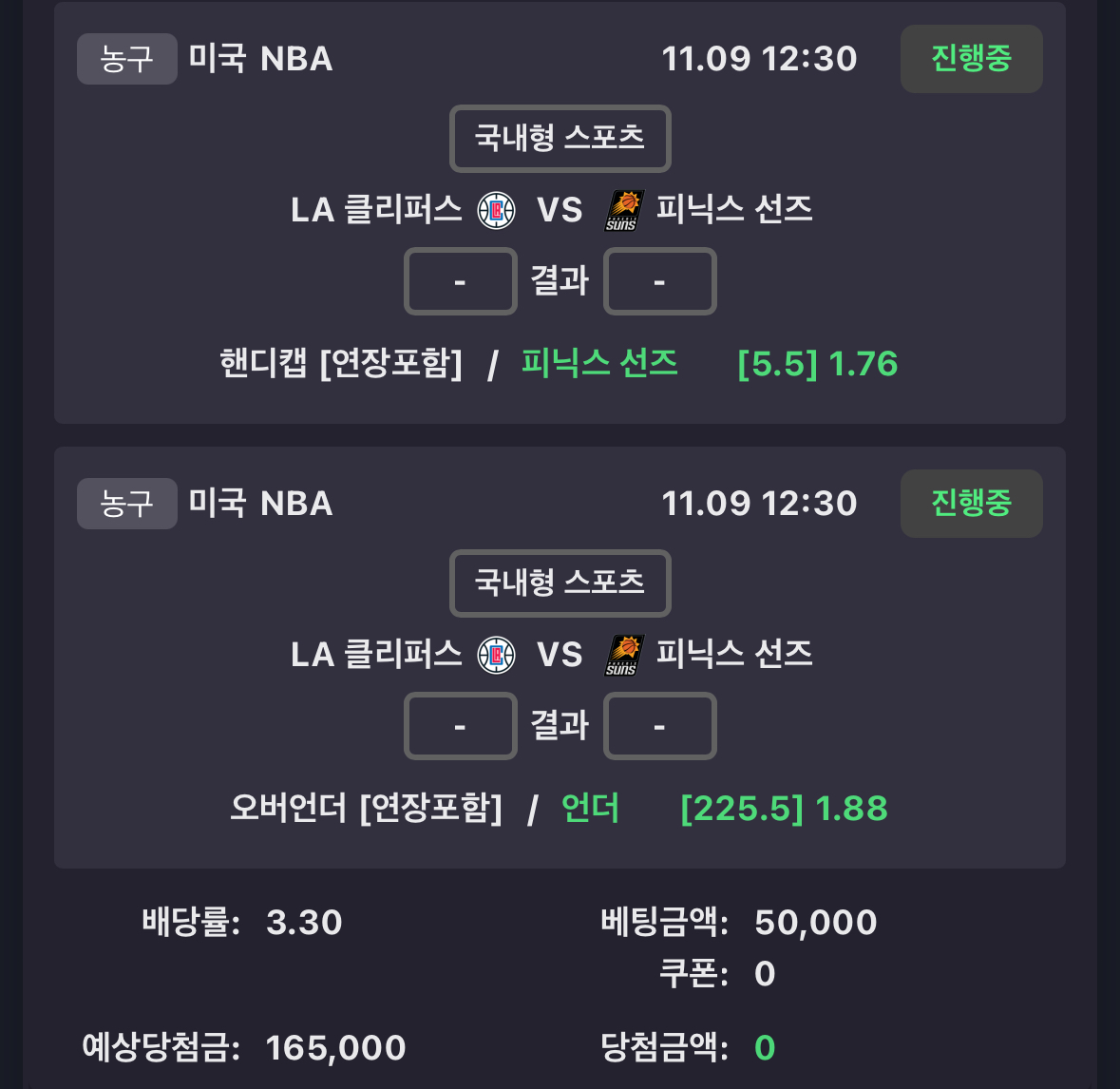The height and width of the screenshot is (1089, 1120).
Task: Click first bet's right result score box
Action: click(x=659, y=281)
